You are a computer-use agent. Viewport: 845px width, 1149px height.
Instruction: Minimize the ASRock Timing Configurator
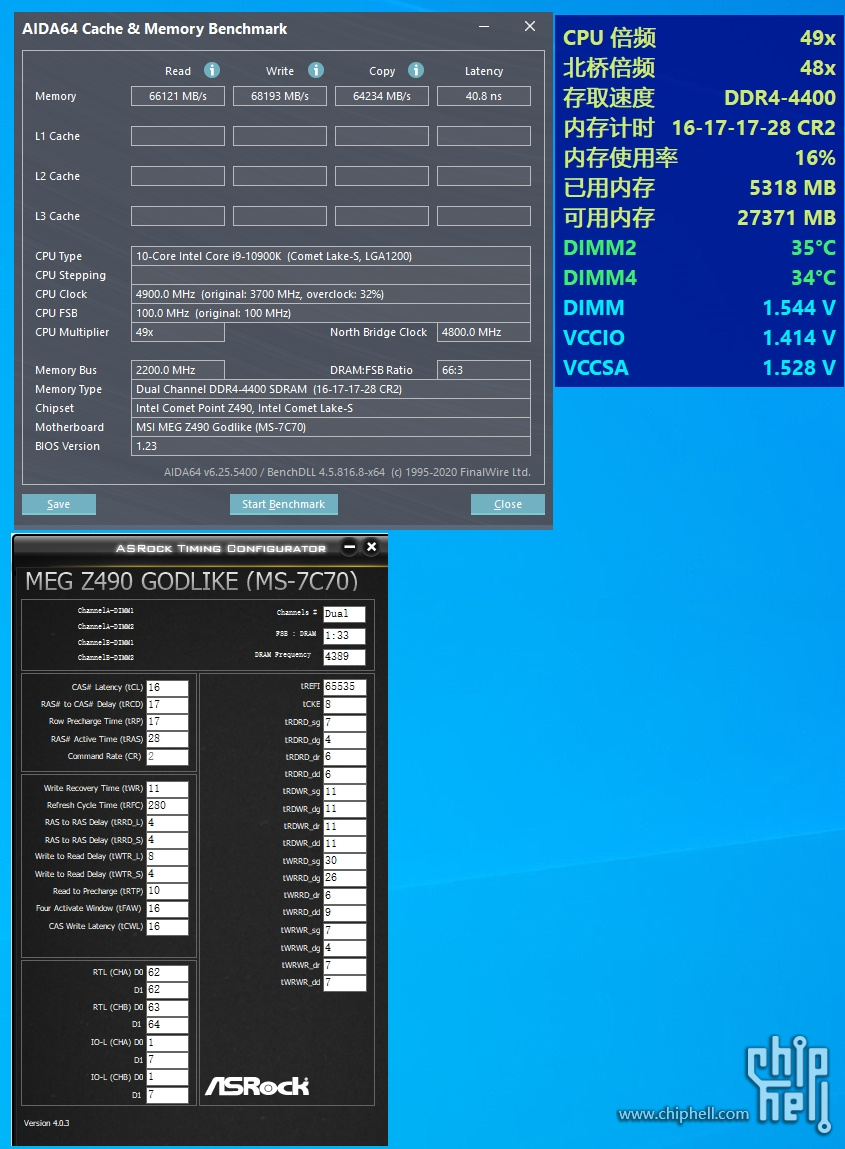(x=350, y=547)
